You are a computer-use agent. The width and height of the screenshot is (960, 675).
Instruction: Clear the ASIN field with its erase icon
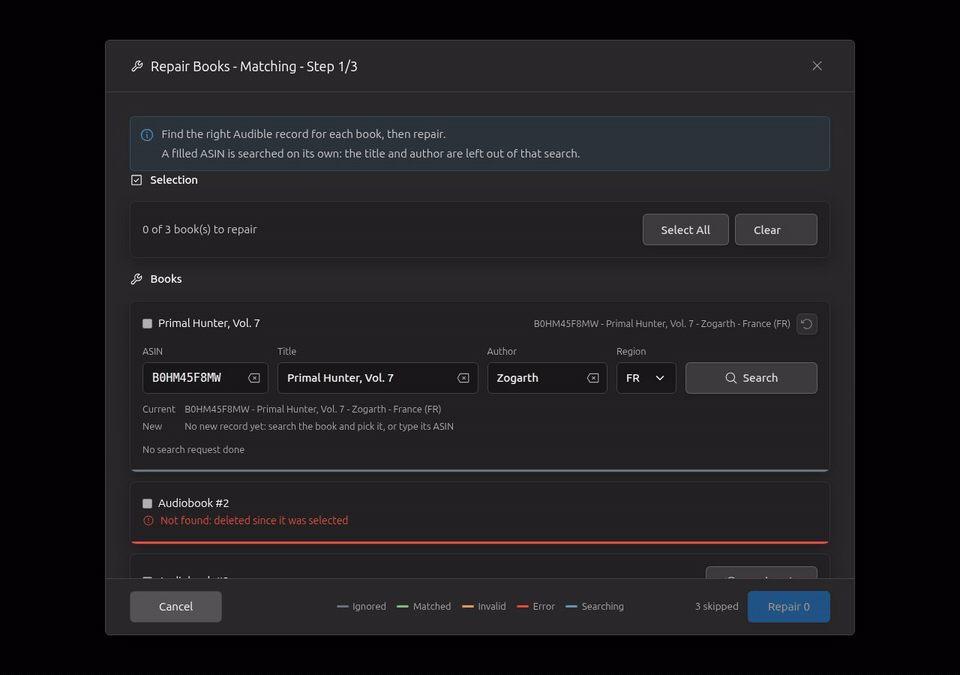[x=254, y=378]
